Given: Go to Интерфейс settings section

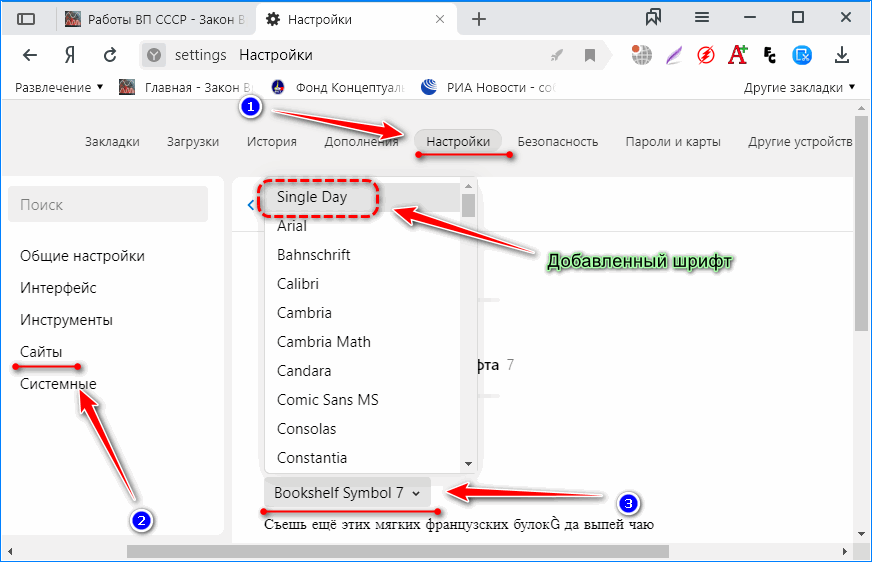Looking at the screenshot, I should click(x=58, y=288).
